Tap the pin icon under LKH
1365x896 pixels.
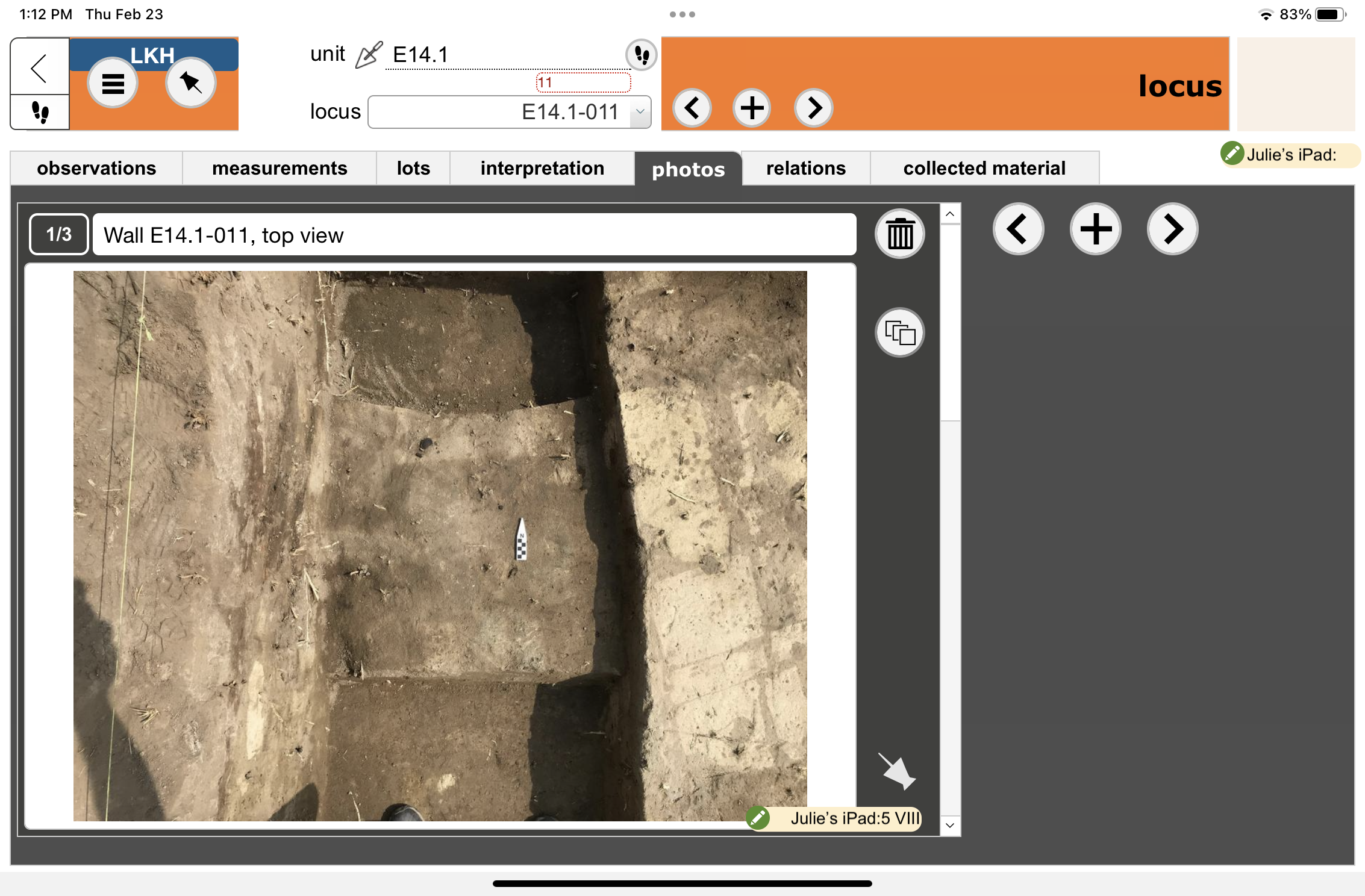pyautogui.click(x=191, y=83)
